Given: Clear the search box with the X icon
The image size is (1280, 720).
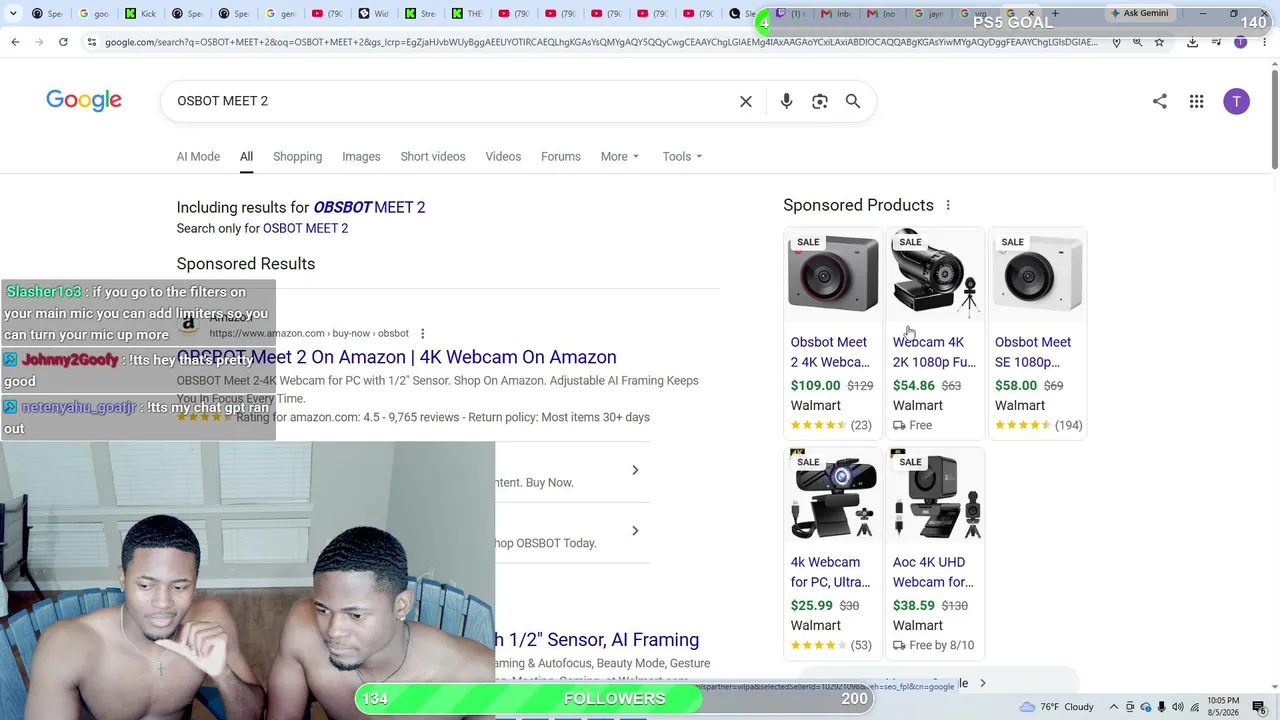Looking at the screenshot, I should [x=746, y=101].
